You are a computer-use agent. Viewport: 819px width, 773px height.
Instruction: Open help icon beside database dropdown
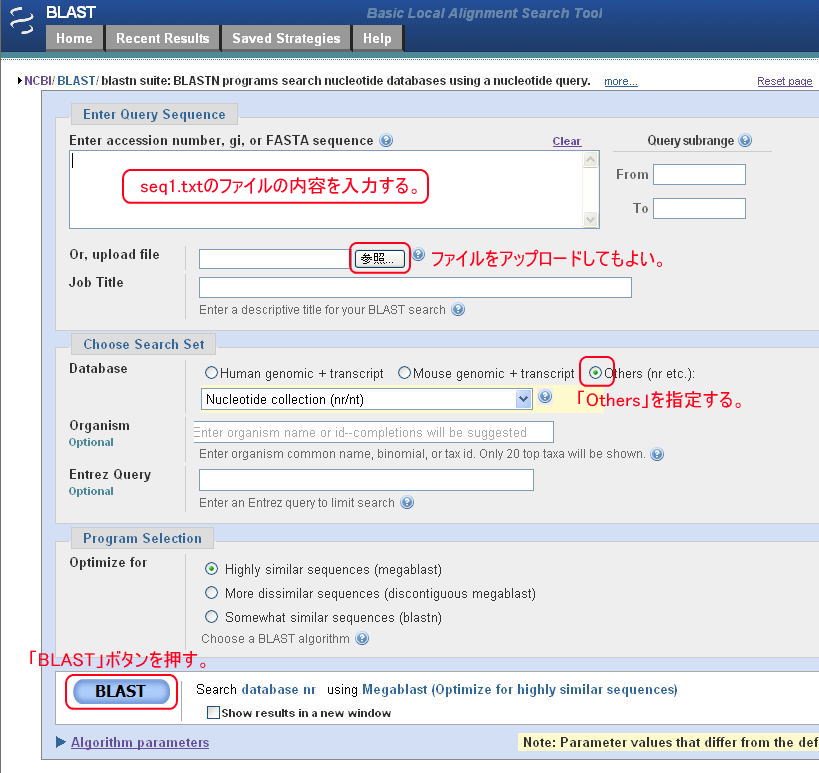click(545, 396)
